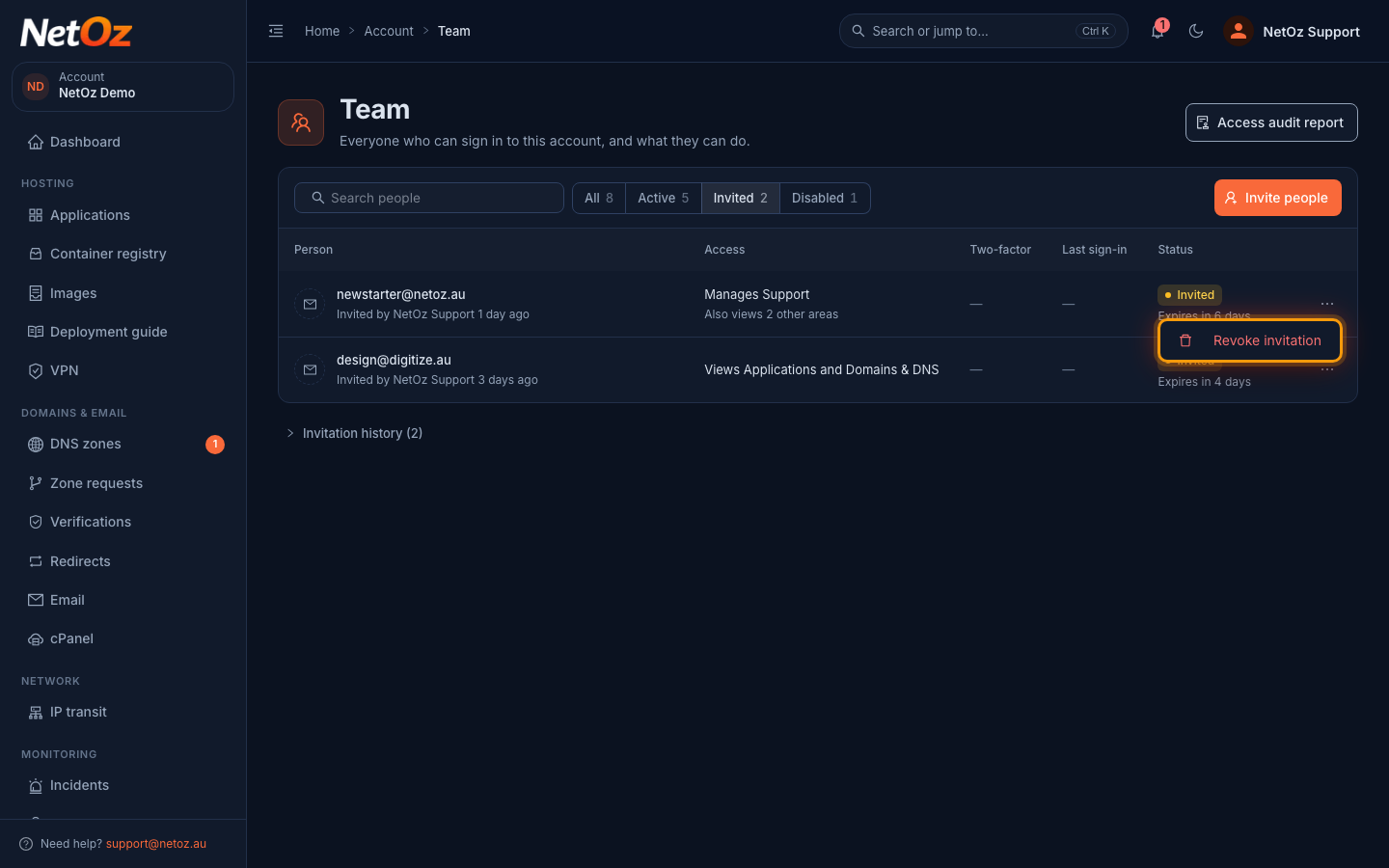The height and width of the screenshot is (868, 1389).
Task: Switch to the Active 5 tab
Action: [664, 198]
